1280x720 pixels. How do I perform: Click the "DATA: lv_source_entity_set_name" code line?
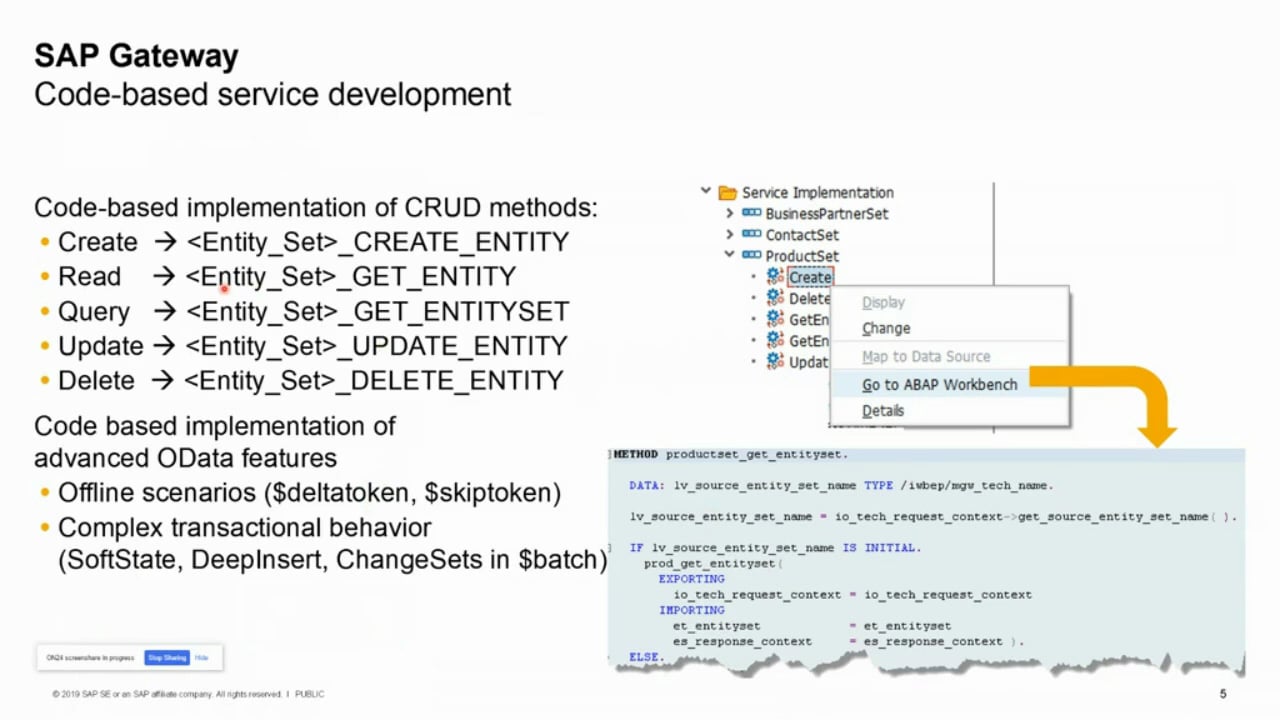[841, 485]
